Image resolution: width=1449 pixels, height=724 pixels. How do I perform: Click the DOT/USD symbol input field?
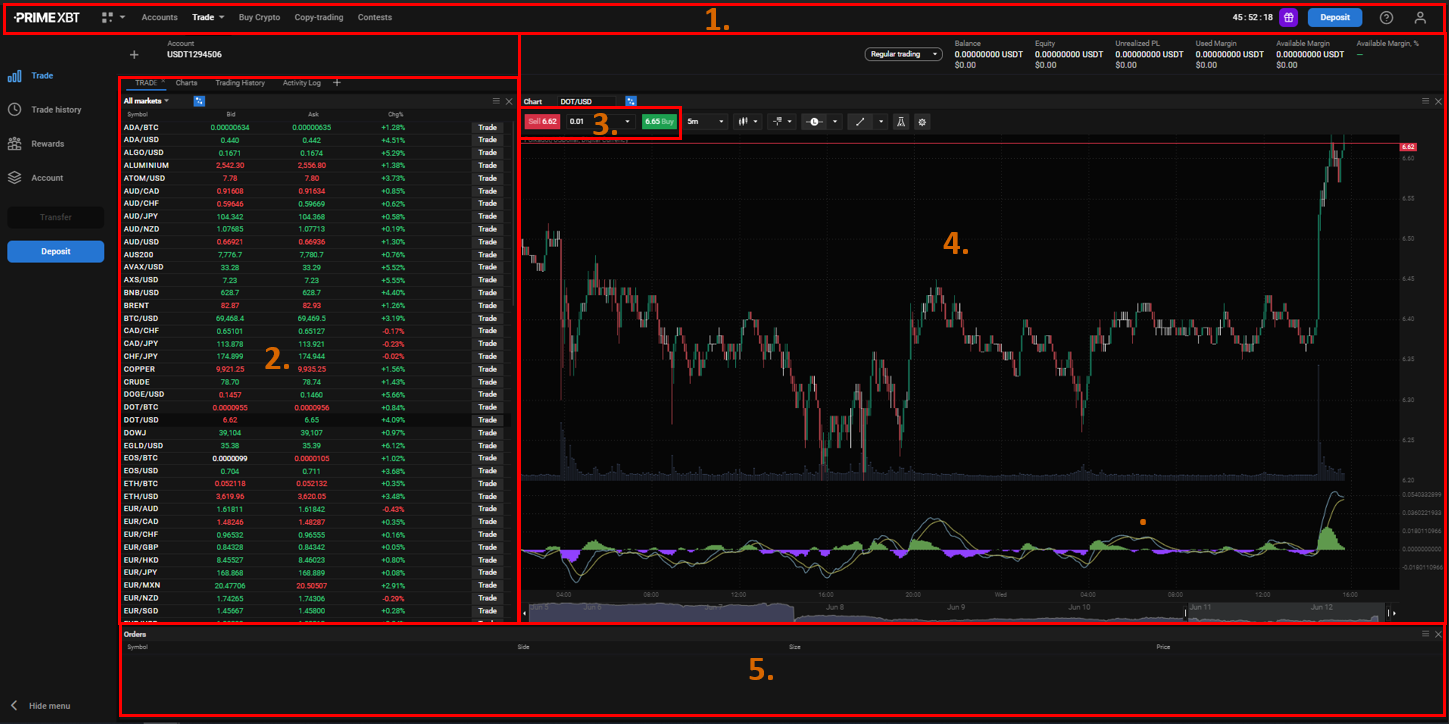tap(587, 101)
